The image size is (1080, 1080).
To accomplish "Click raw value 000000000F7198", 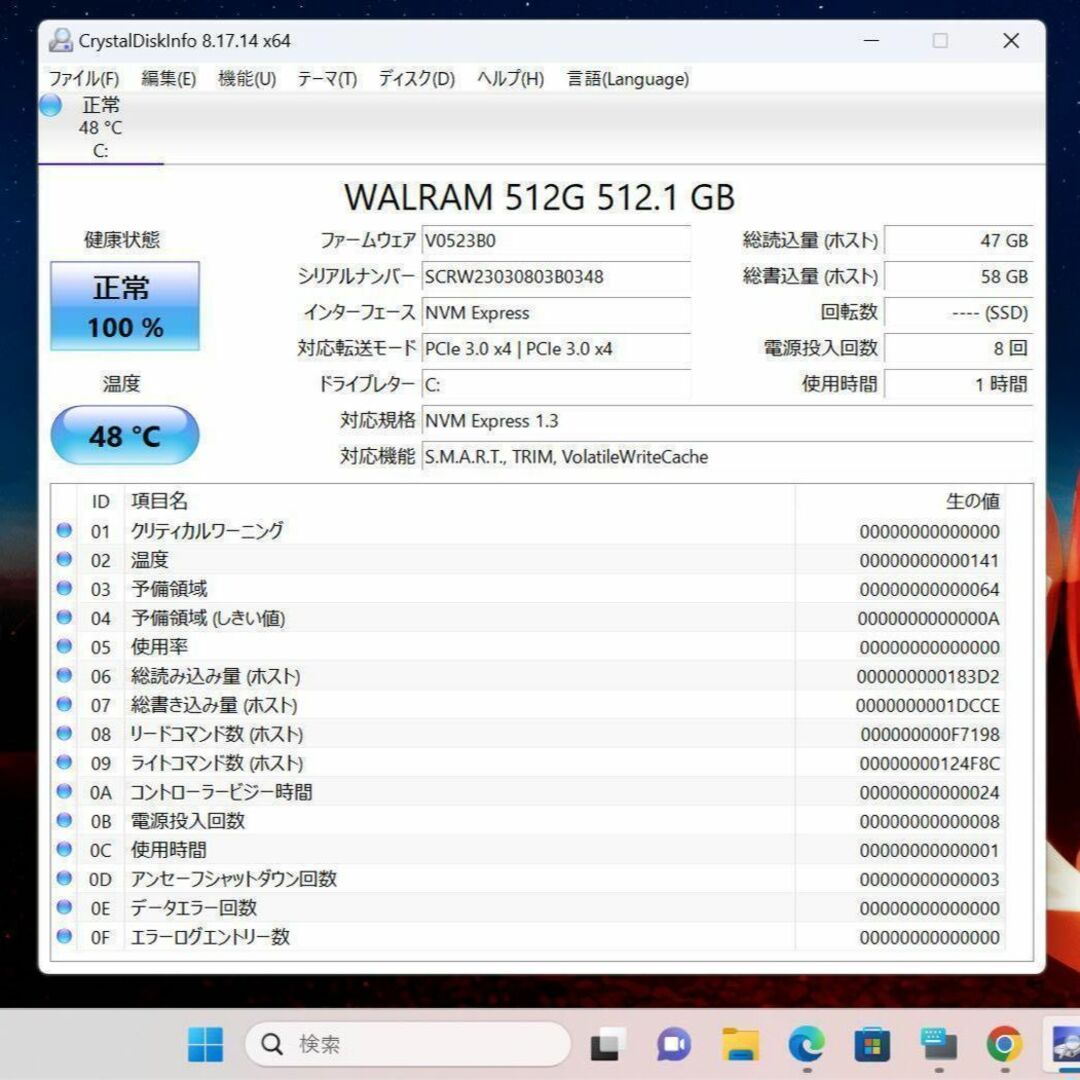I will tap(930, 734).
